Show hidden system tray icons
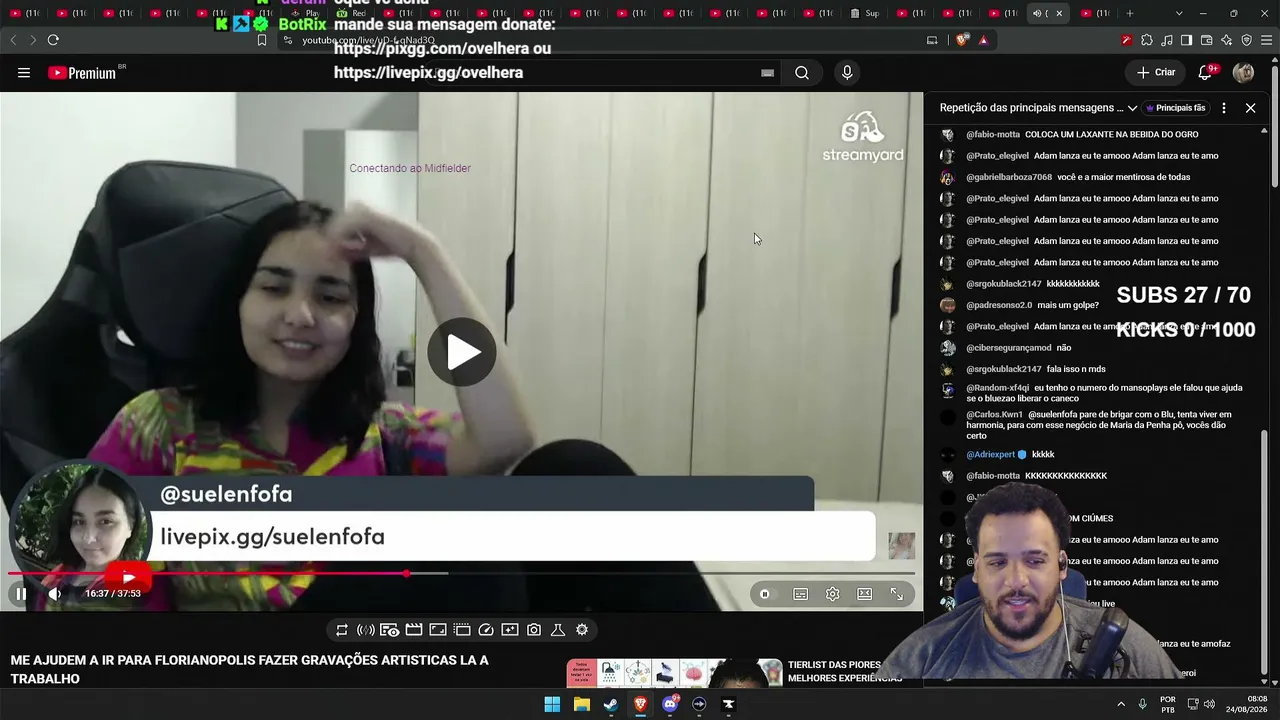This screenshot has height=720, width=1280. (x=1121, y=704)
